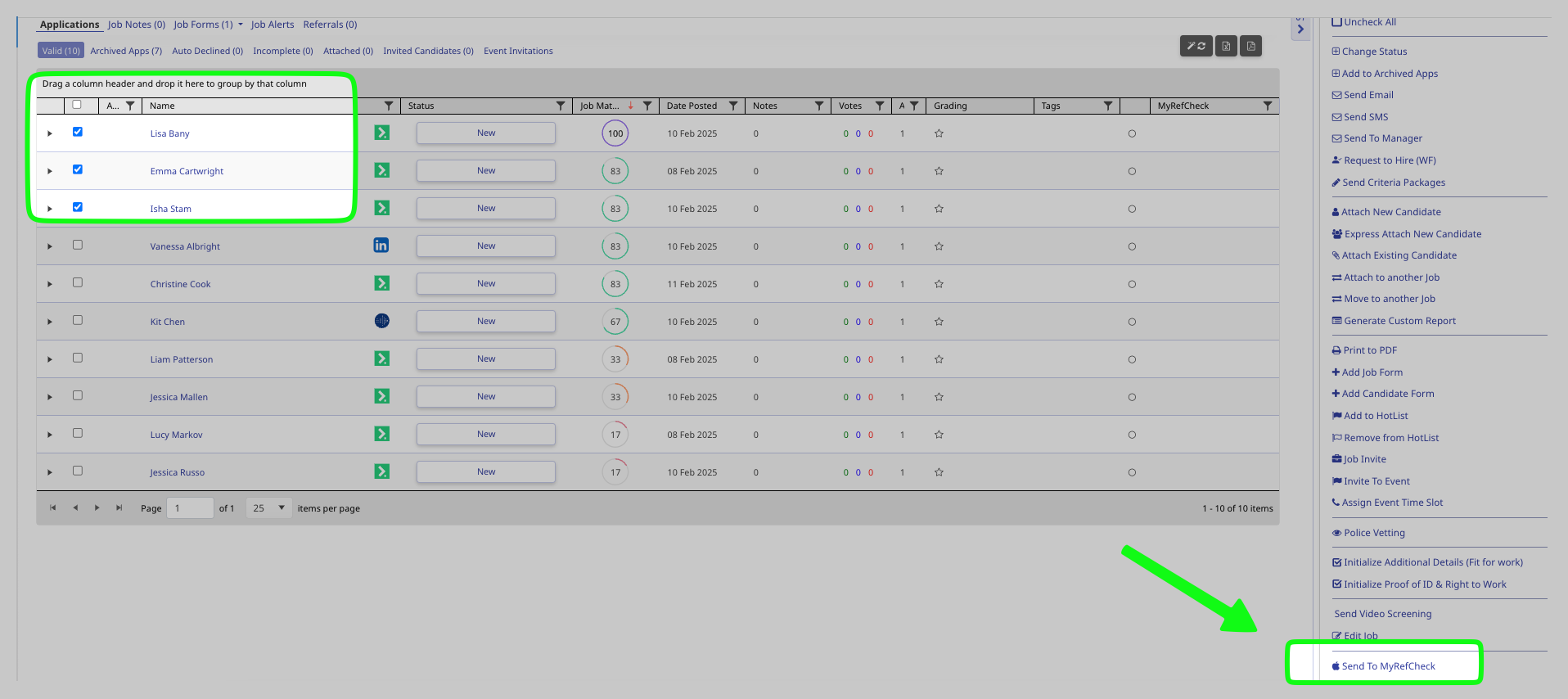Show the Archived Apps (7) tab
The image size is (1568, 699).
[x=126, y=51]
